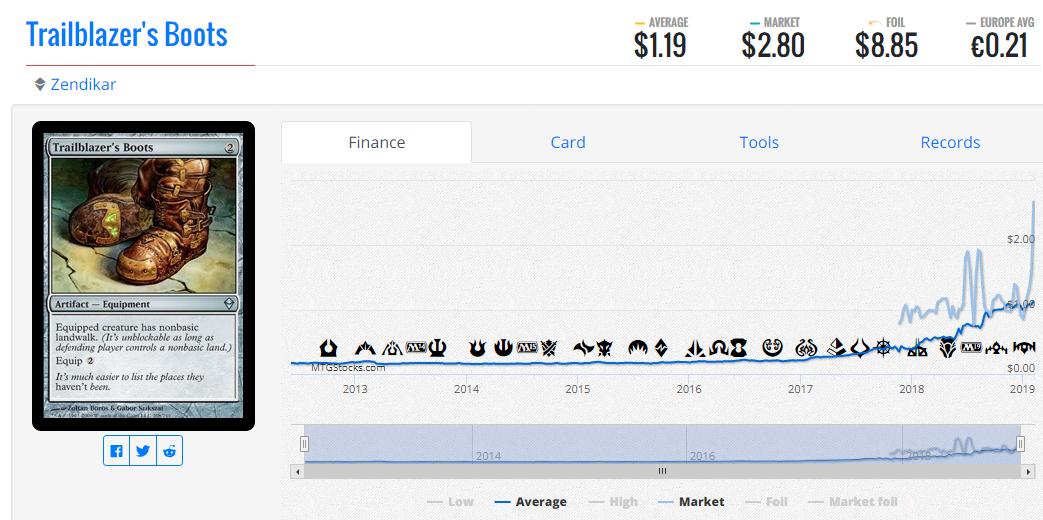
Task: Click the Kaladesh set marker icon
Action: click(x=772, y=348)
